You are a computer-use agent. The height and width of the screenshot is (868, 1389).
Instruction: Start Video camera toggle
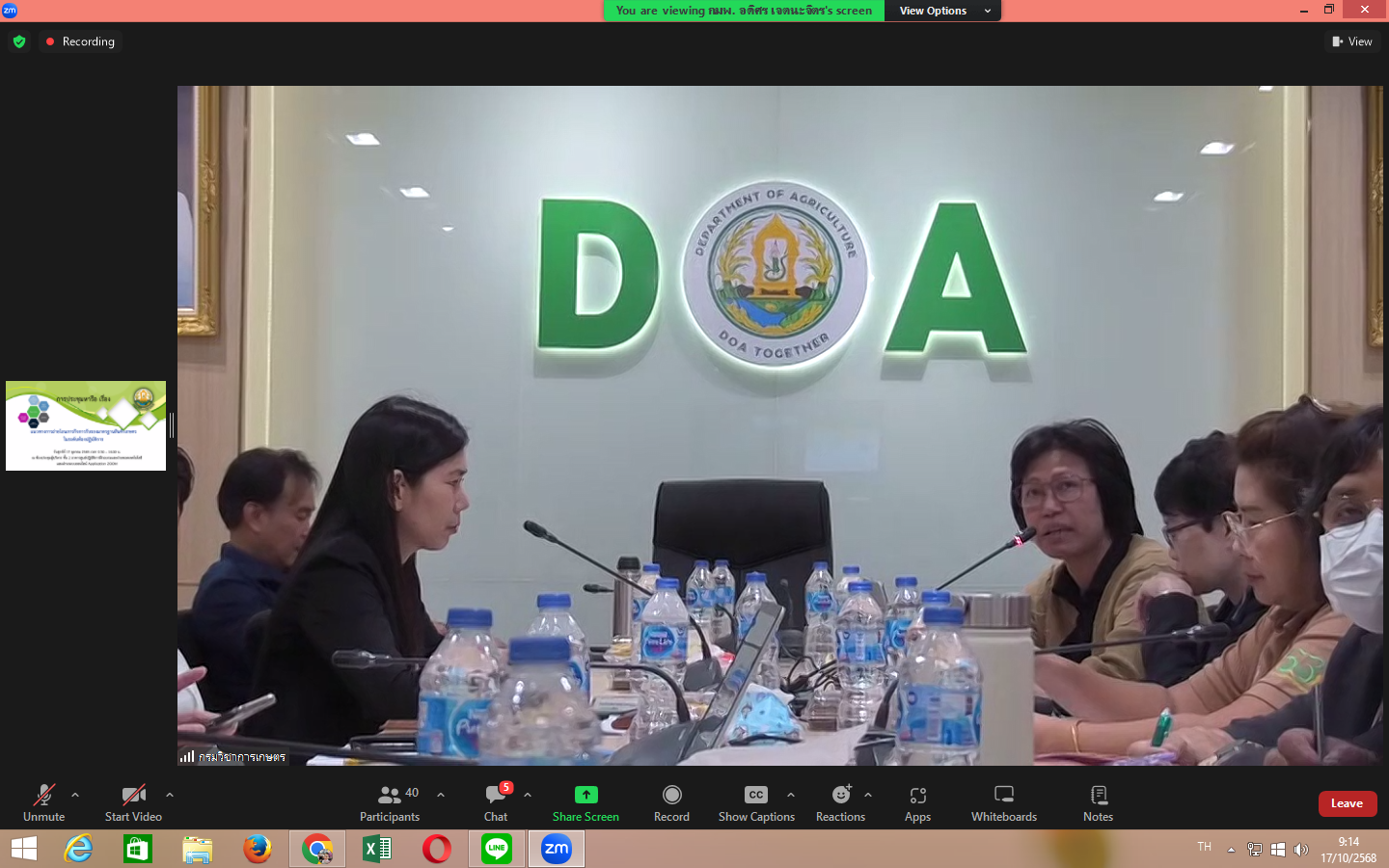click(x=133, y=802)
